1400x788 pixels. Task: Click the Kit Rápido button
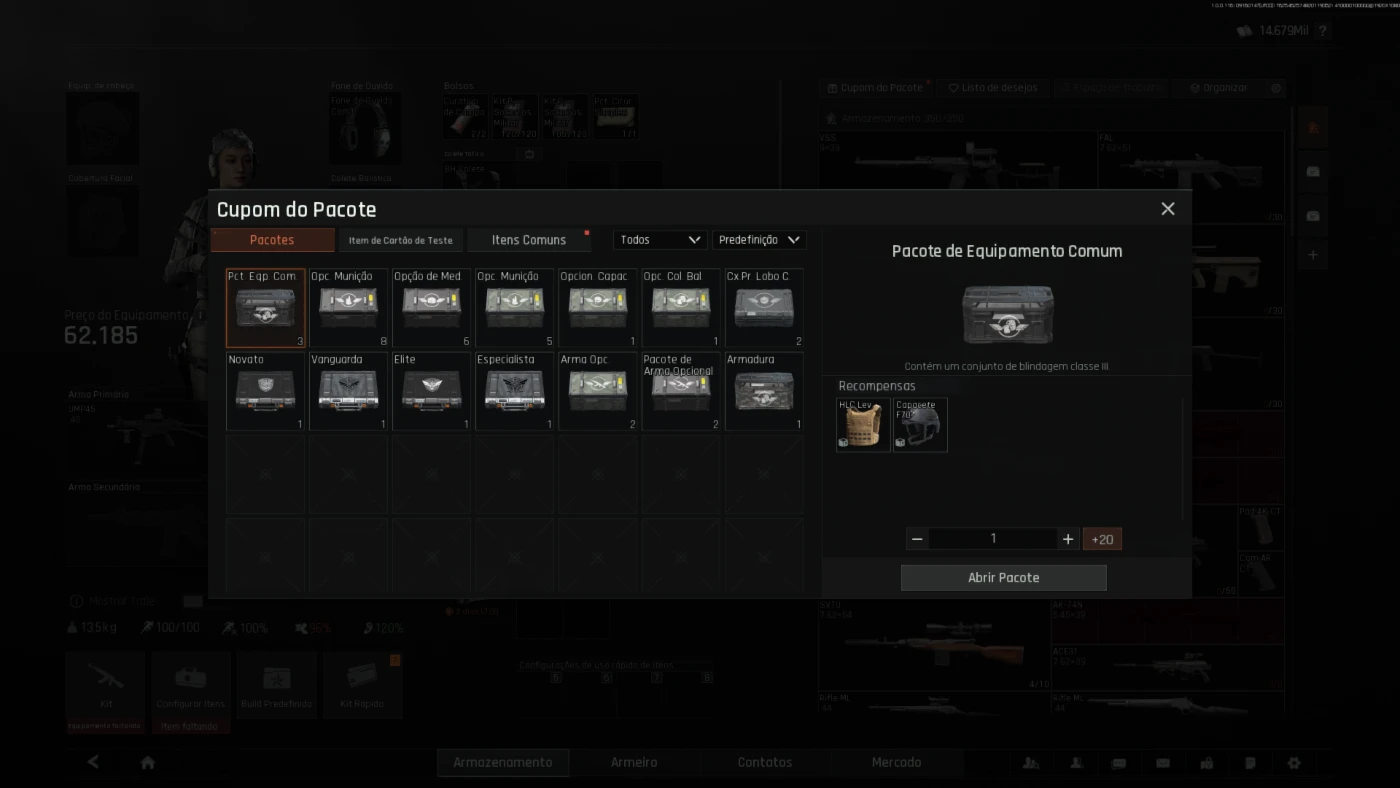(362, 684)
